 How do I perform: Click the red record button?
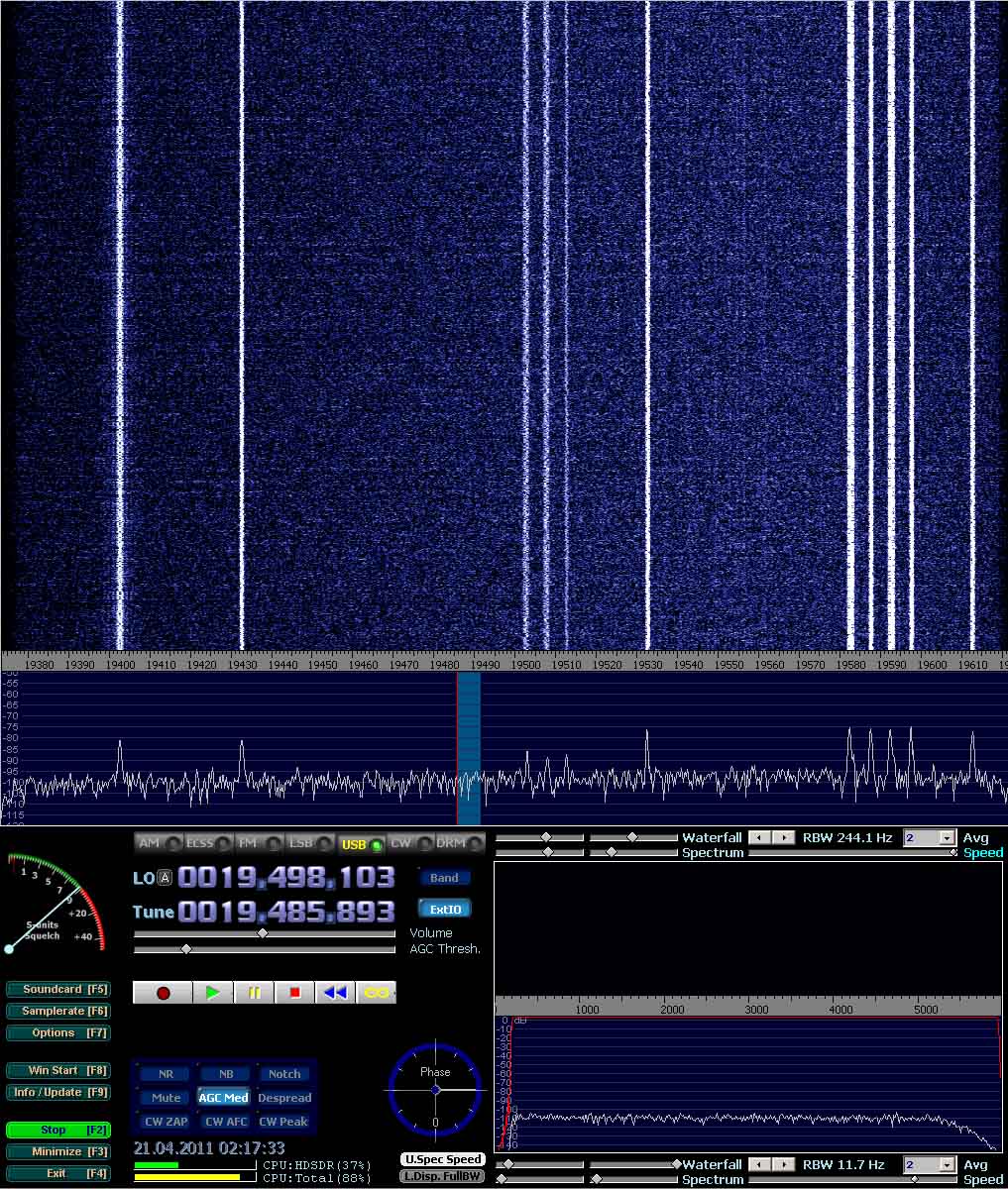[x=164, y=992]
